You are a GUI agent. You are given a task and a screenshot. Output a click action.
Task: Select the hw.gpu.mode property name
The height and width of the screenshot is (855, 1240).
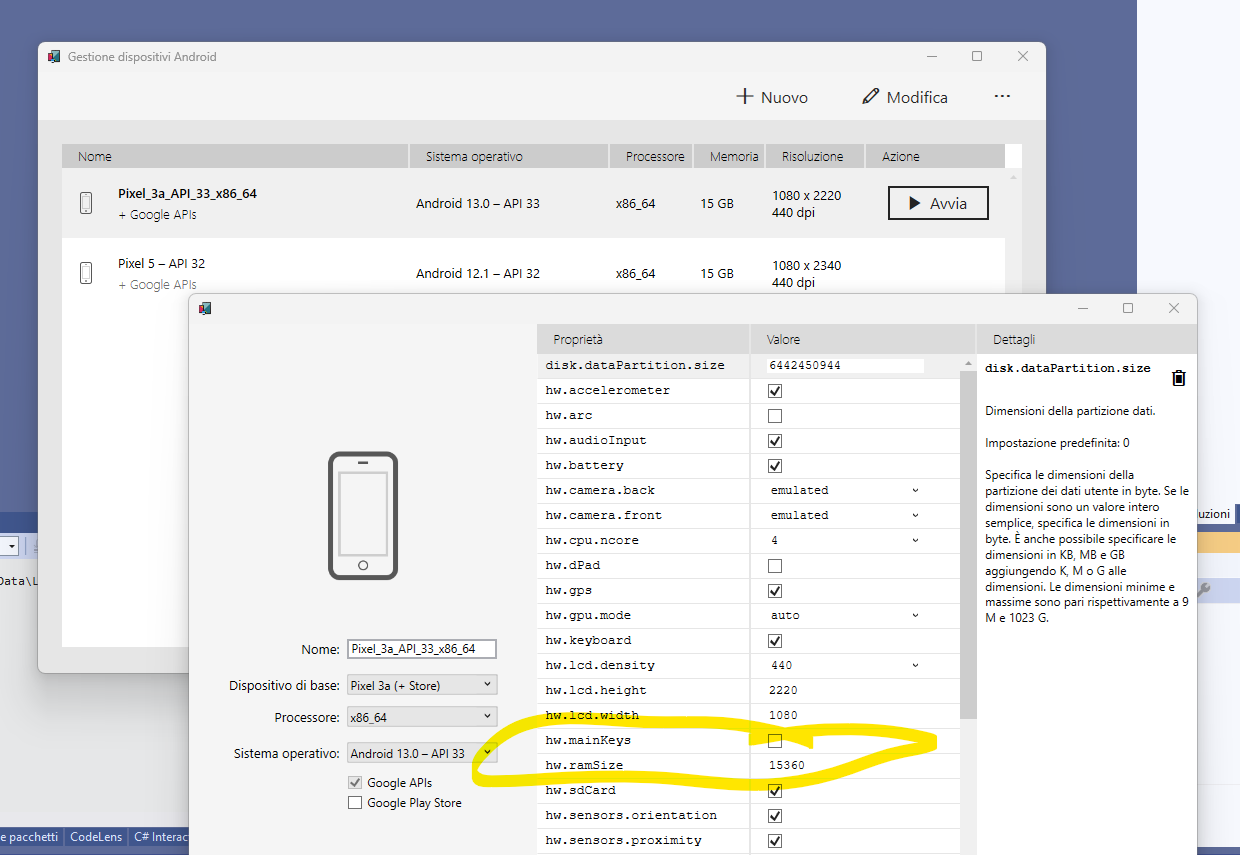pyautogui.click(x=588, y=616)
